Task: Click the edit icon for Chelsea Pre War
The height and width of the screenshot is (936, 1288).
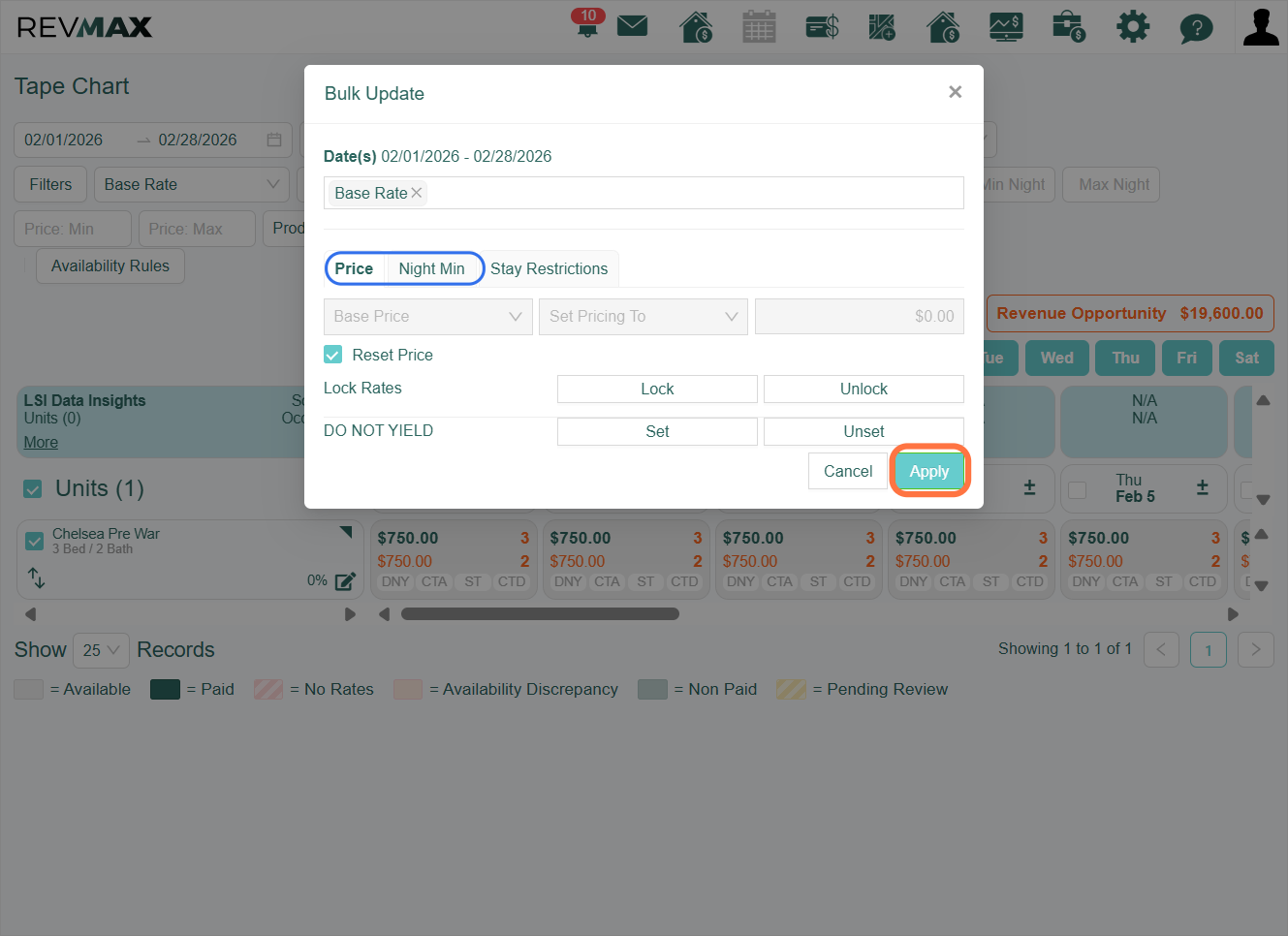Action: coord(345,581)
